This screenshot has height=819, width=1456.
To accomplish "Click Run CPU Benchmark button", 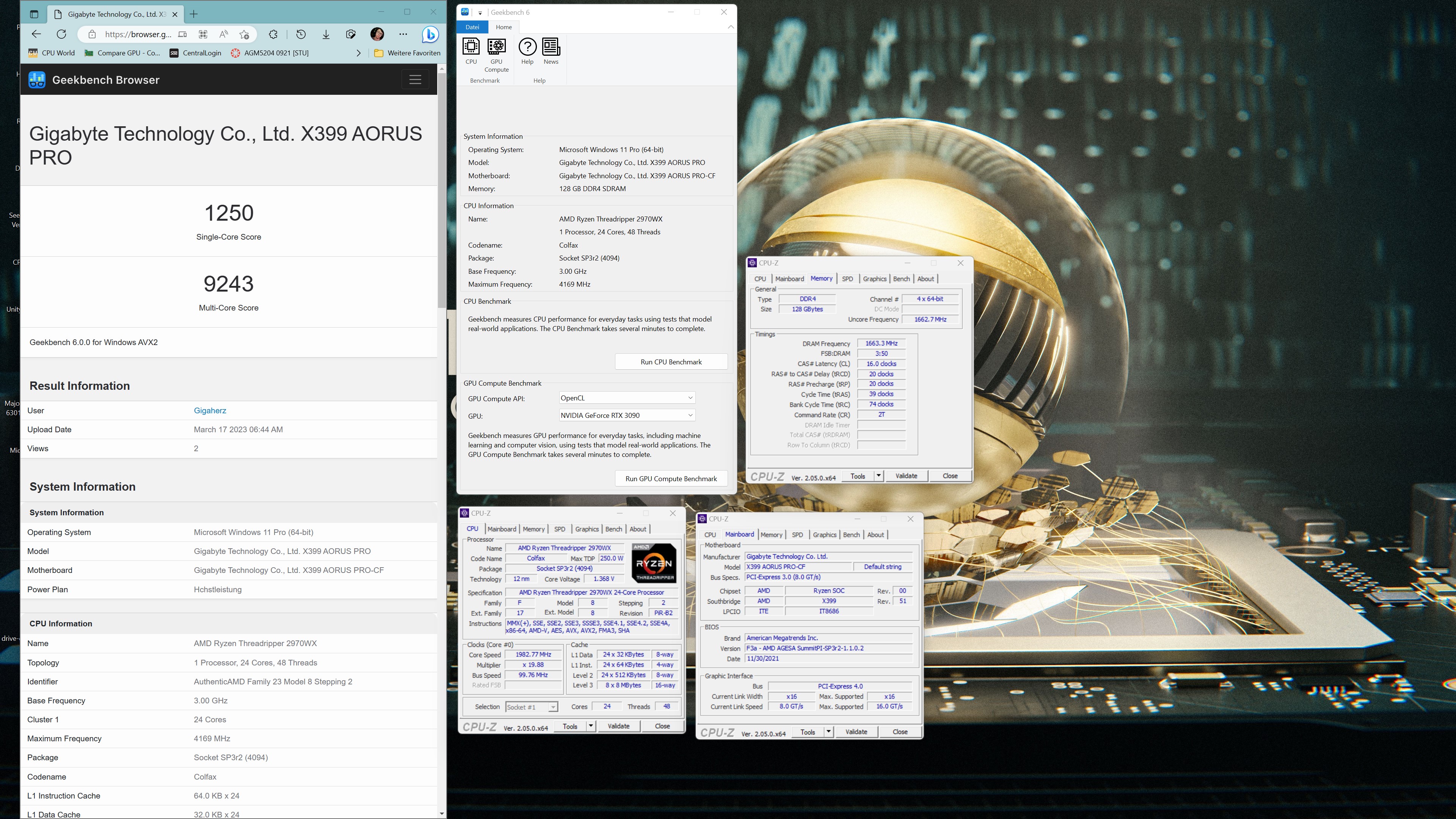I will point(671,362).
